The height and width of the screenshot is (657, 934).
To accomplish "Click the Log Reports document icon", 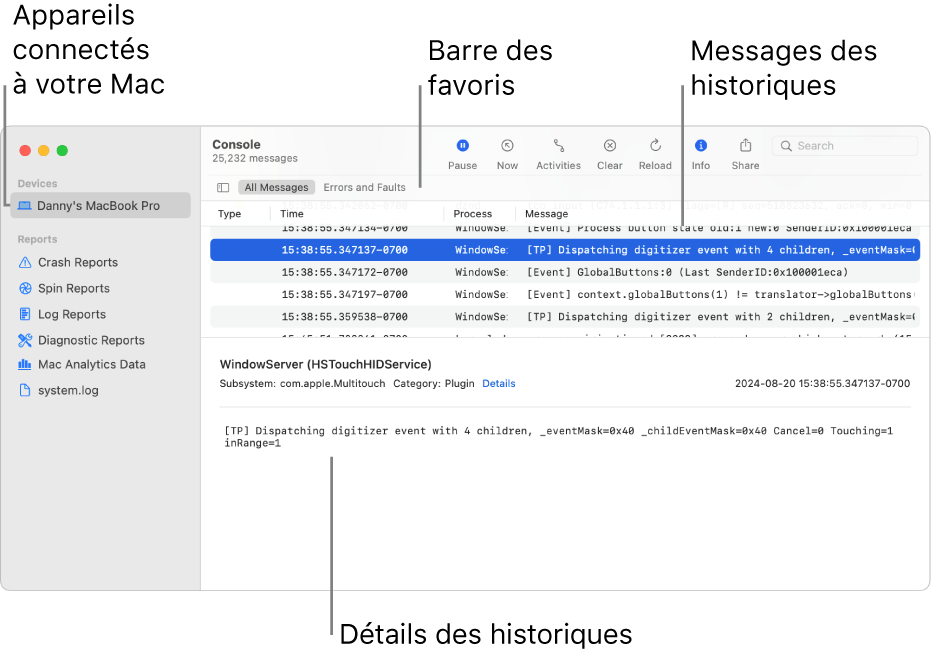I will tap(25, 315).
